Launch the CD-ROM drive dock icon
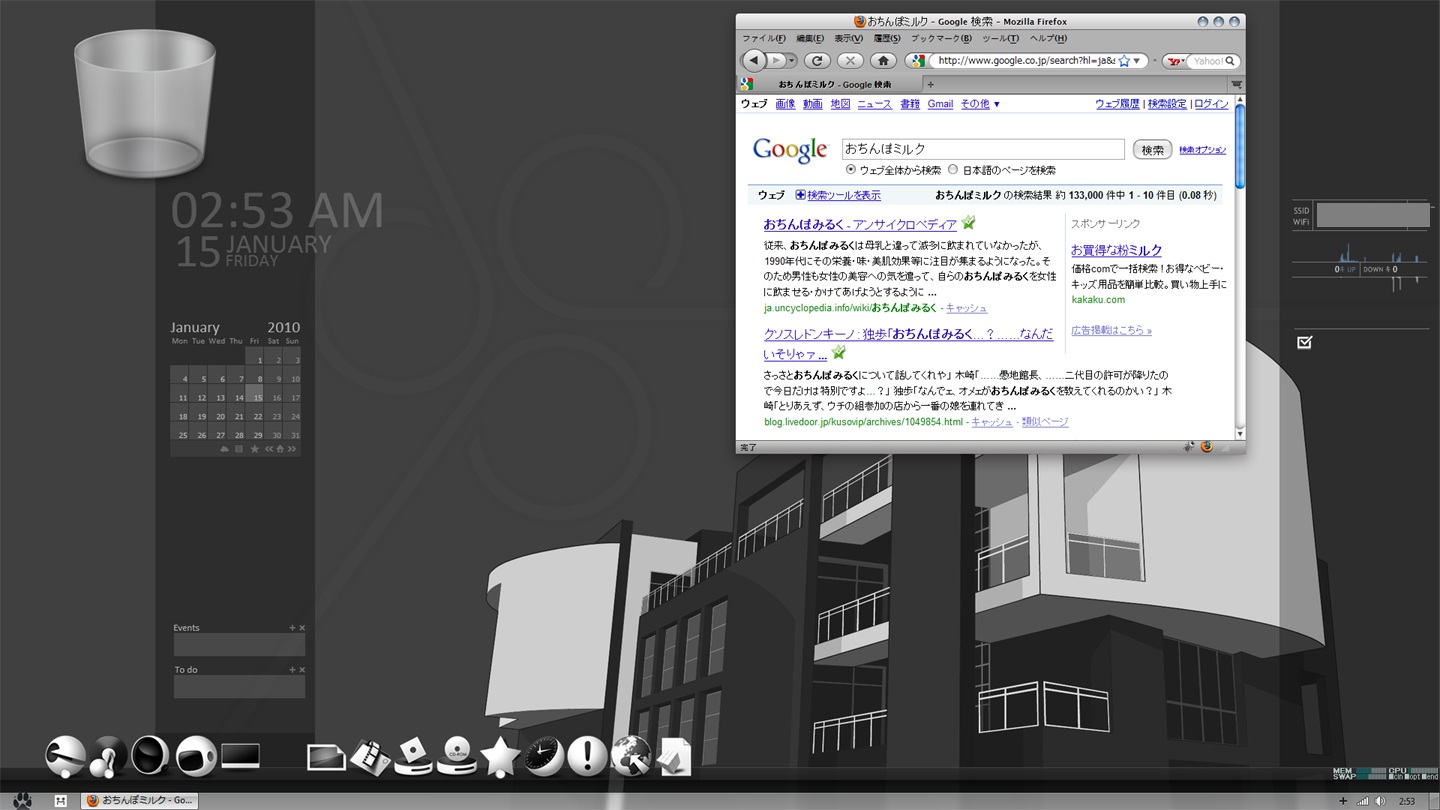The height and width of the screenshot is (810, 1440). pos(455,756)
